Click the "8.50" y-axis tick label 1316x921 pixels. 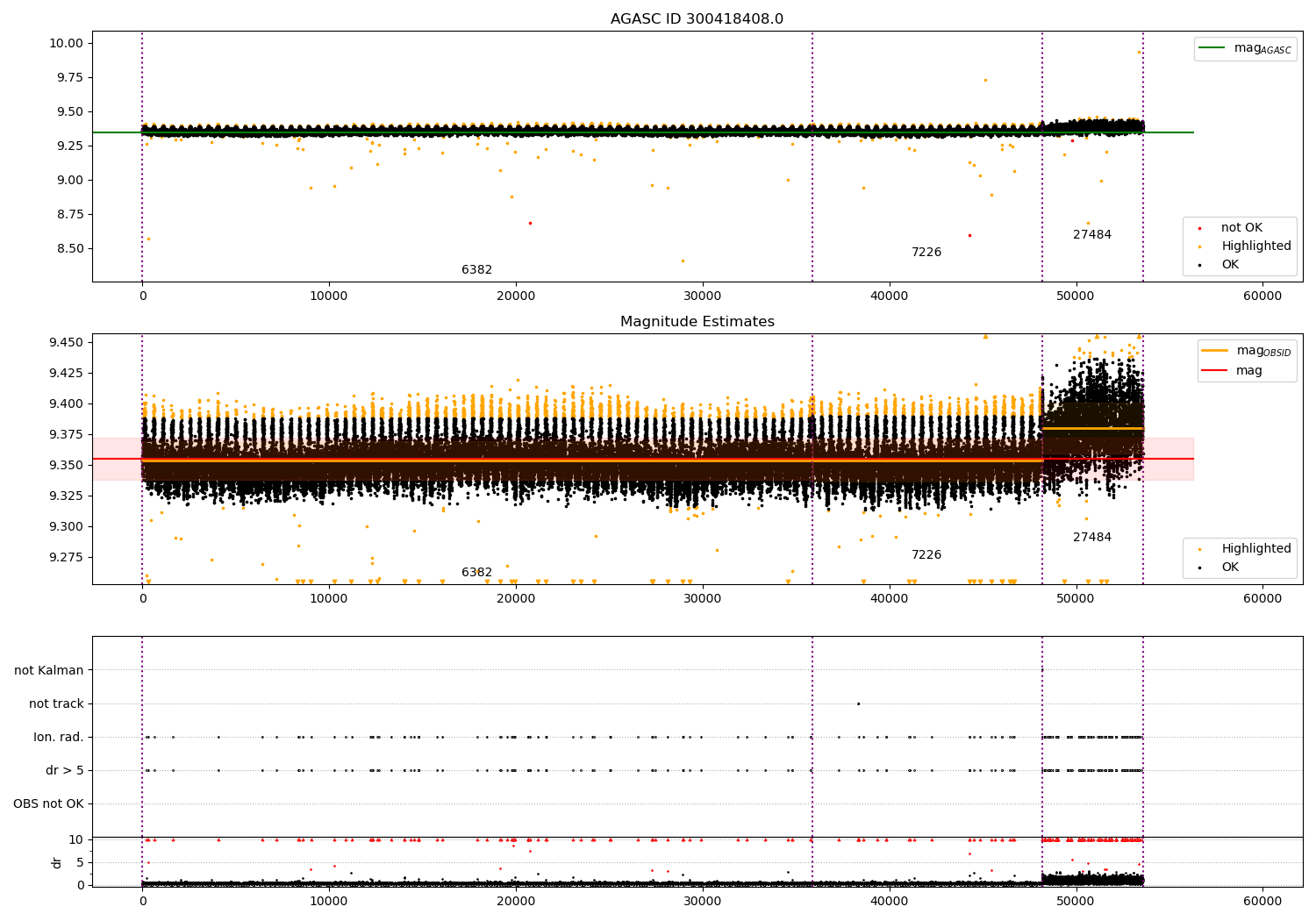pyautogui.click(x=69, y=249)
